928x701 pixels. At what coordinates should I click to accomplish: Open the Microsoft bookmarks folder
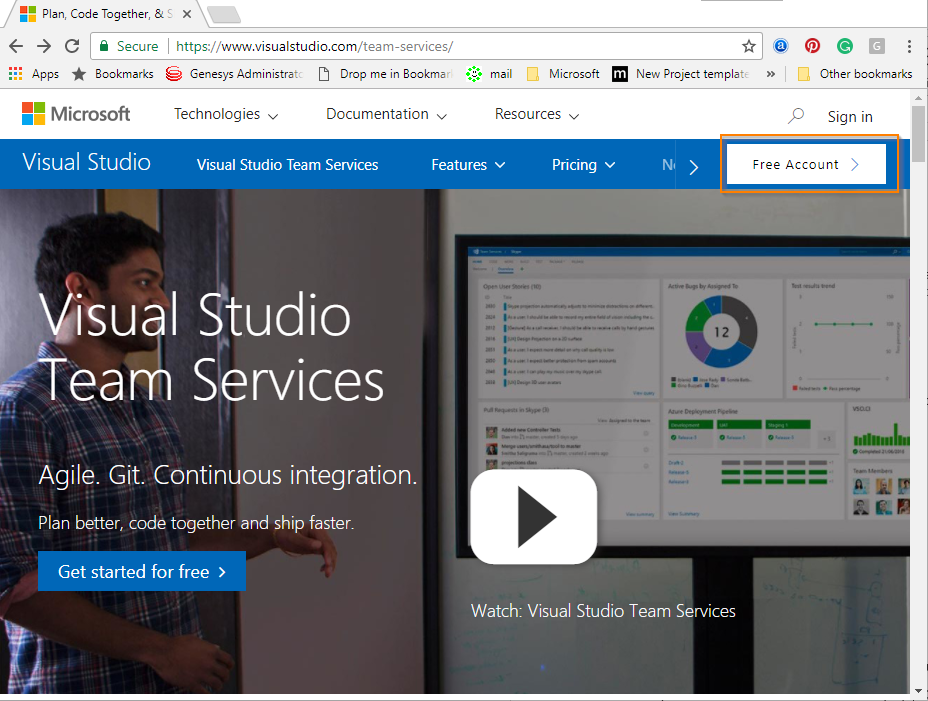563,74
